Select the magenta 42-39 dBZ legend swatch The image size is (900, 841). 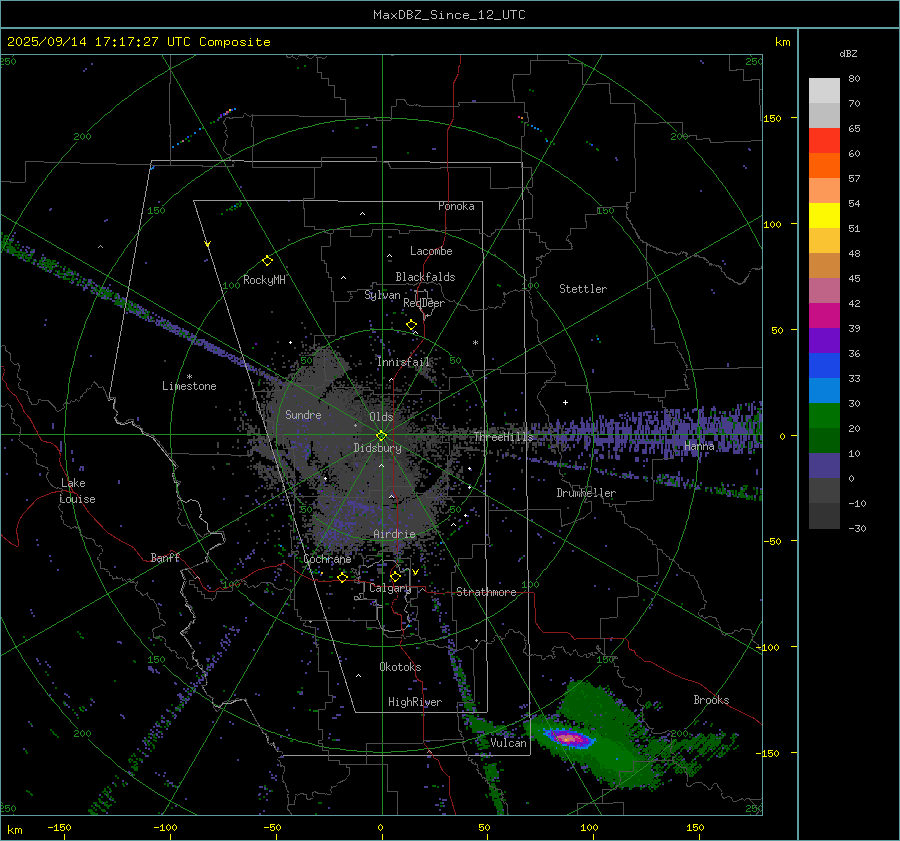pyautogui.click(x=824, y=316)
